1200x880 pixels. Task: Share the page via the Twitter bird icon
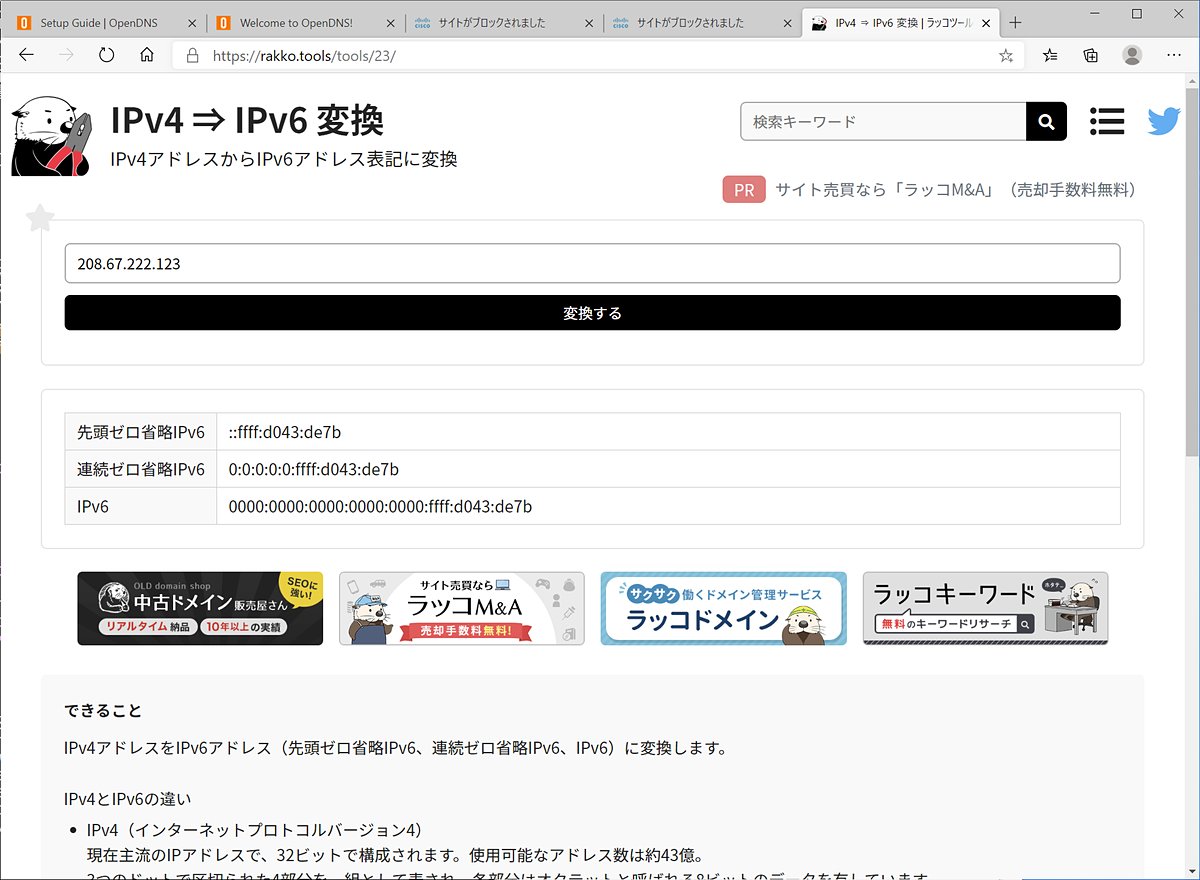click(x=1163, y=121)
